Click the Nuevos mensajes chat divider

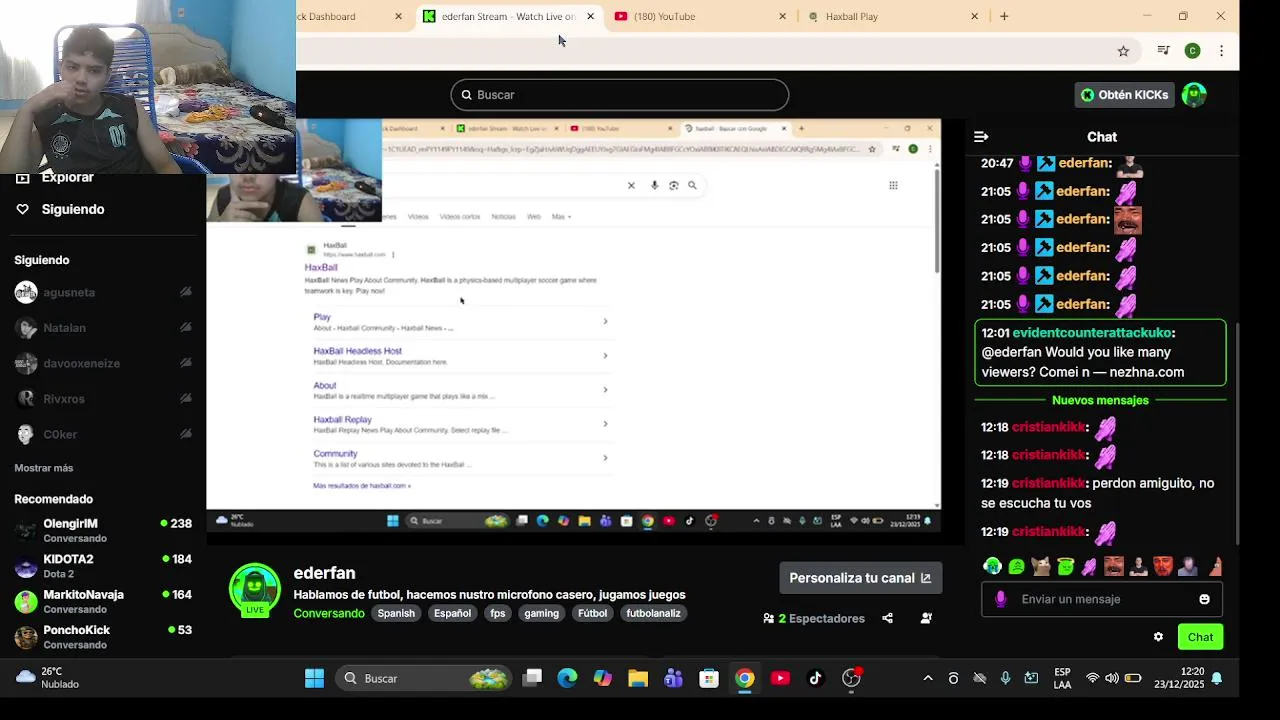click(x=1100, y=400)
